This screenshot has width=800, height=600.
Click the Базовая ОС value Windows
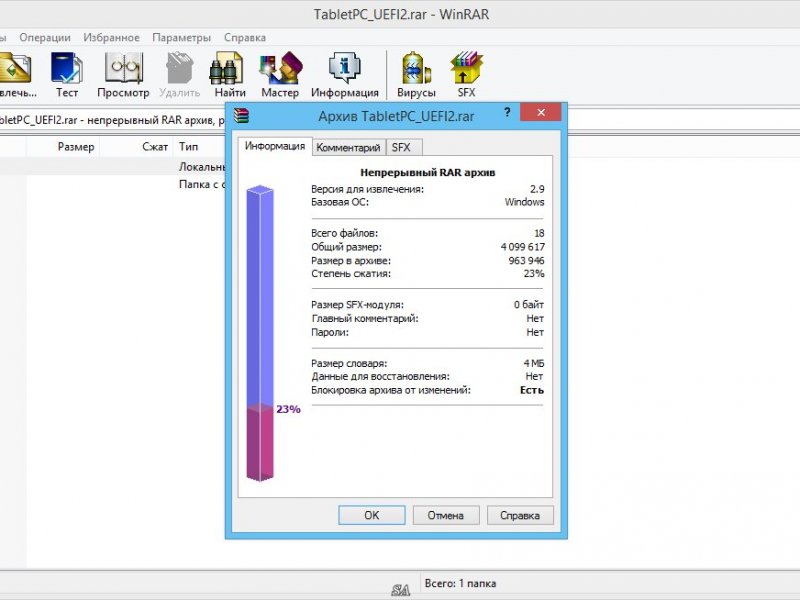(524, 202)
